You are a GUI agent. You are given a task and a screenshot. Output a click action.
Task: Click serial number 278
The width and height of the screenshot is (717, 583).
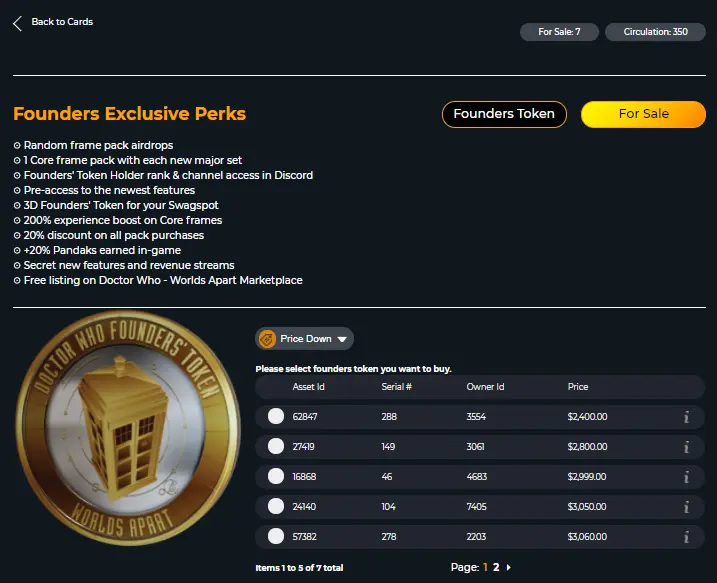389,537
